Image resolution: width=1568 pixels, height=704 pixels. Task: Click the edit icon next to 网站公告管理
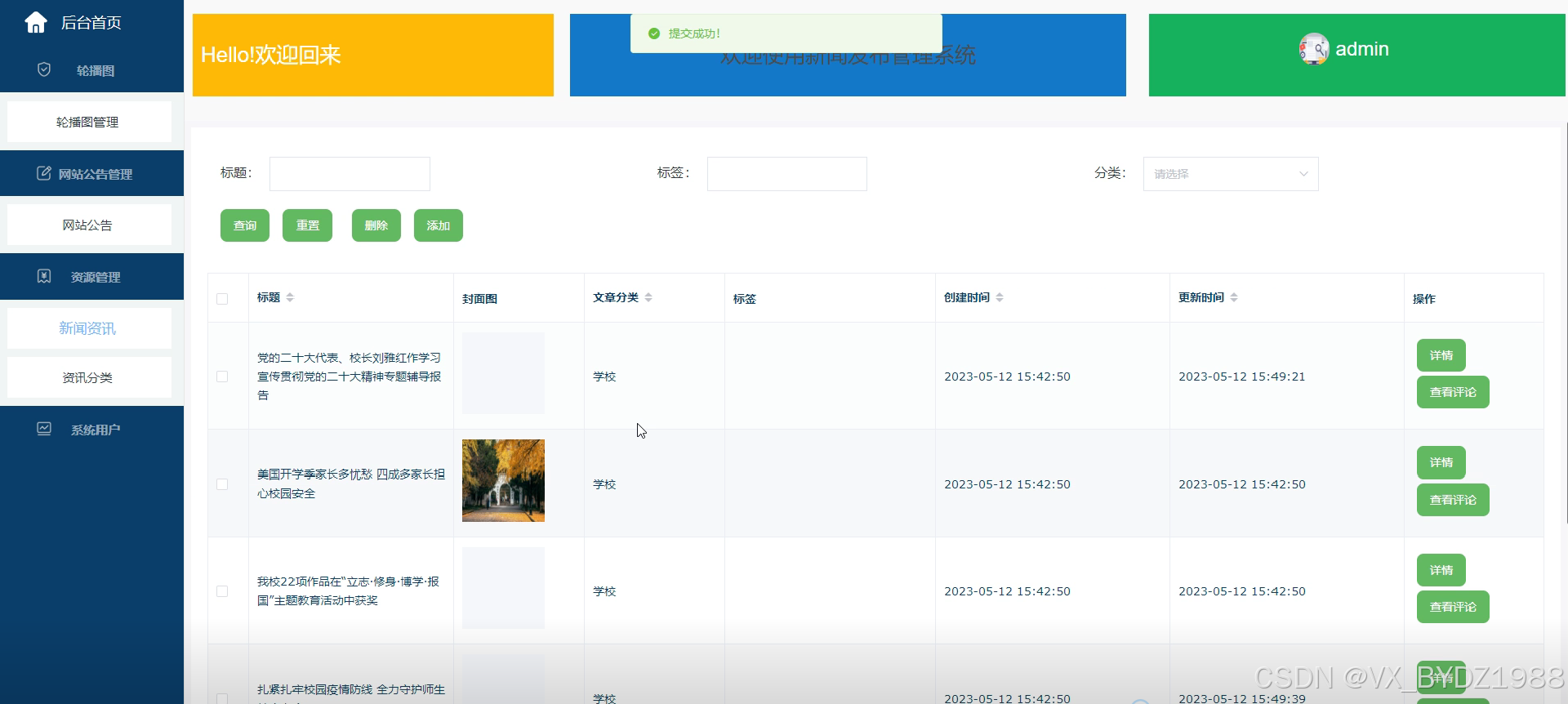point(44,173)
